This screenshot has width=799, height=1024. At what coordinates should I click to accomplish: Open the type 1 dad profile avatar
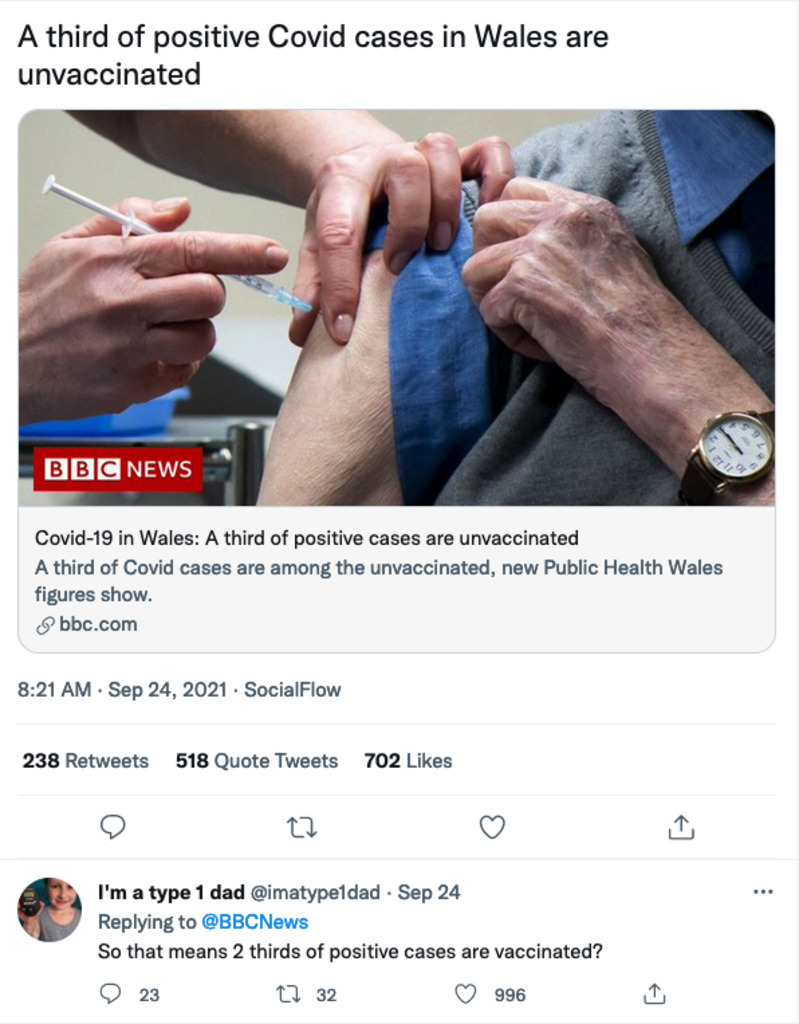(48, 909)
